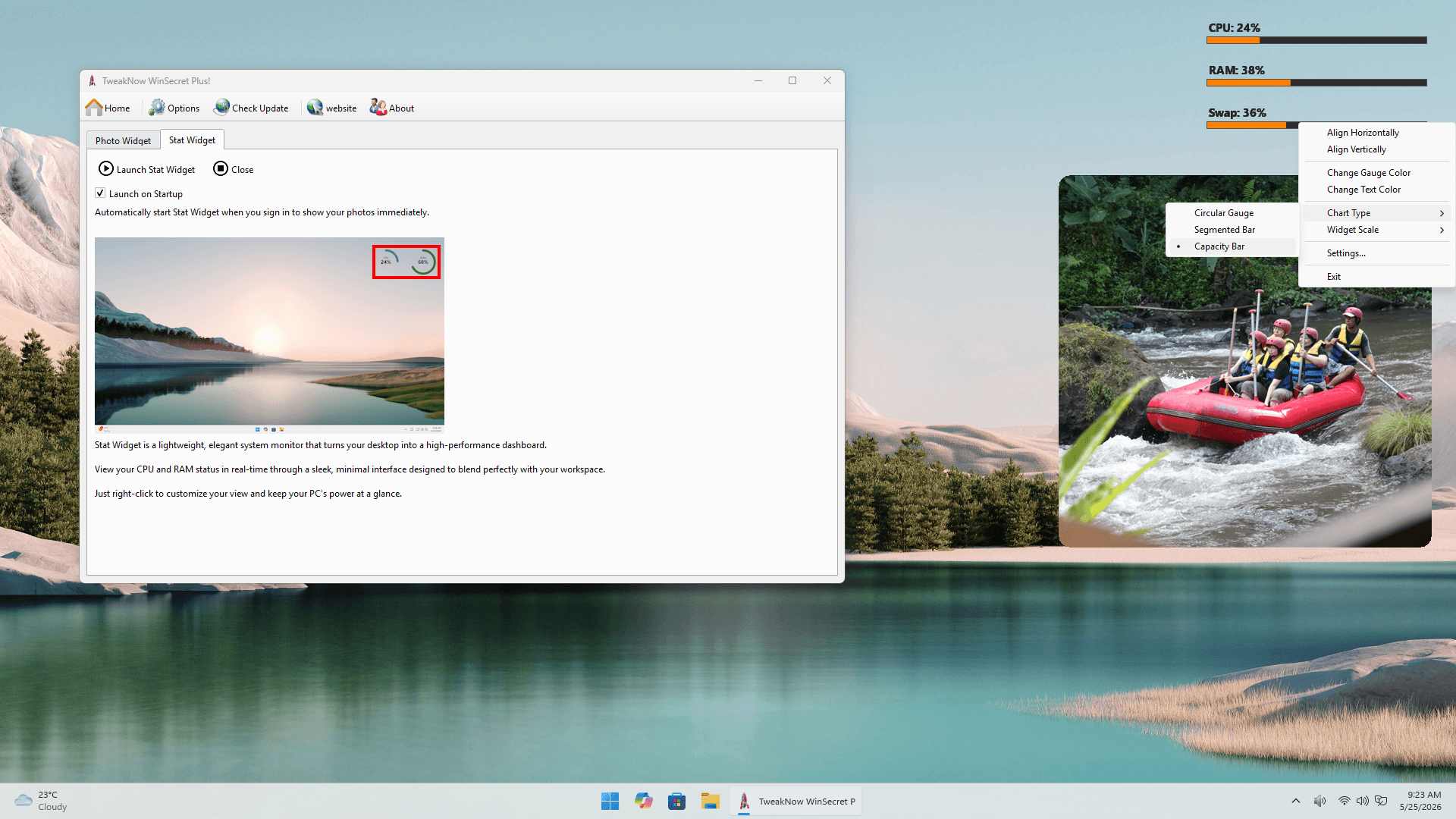This screenshot has height=819, width=1456.
Task: Click the Stat Widget preview image
Action: point(269,334)
